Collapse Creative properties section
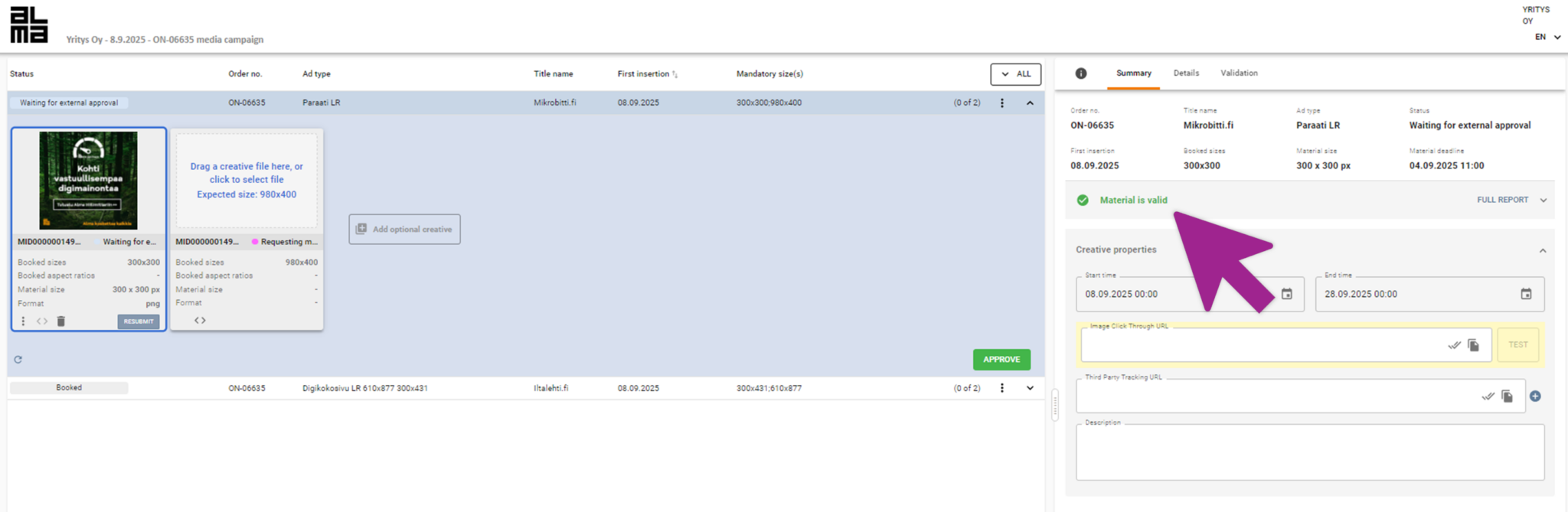Viewport: 1568px width, 512px height. coord(1542,250)
